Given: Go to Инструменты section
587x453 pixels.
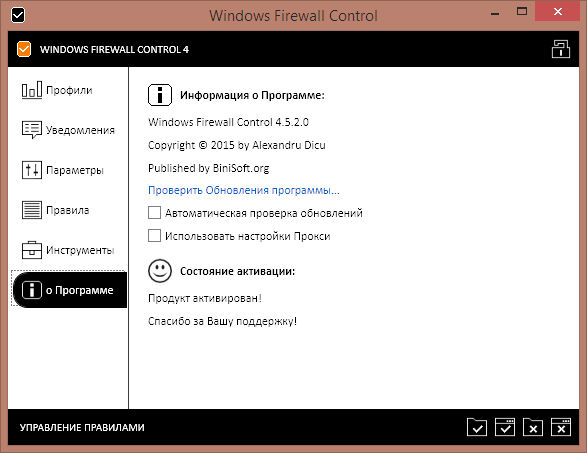Looking at the screenshot, I should (x=69, y=250).
